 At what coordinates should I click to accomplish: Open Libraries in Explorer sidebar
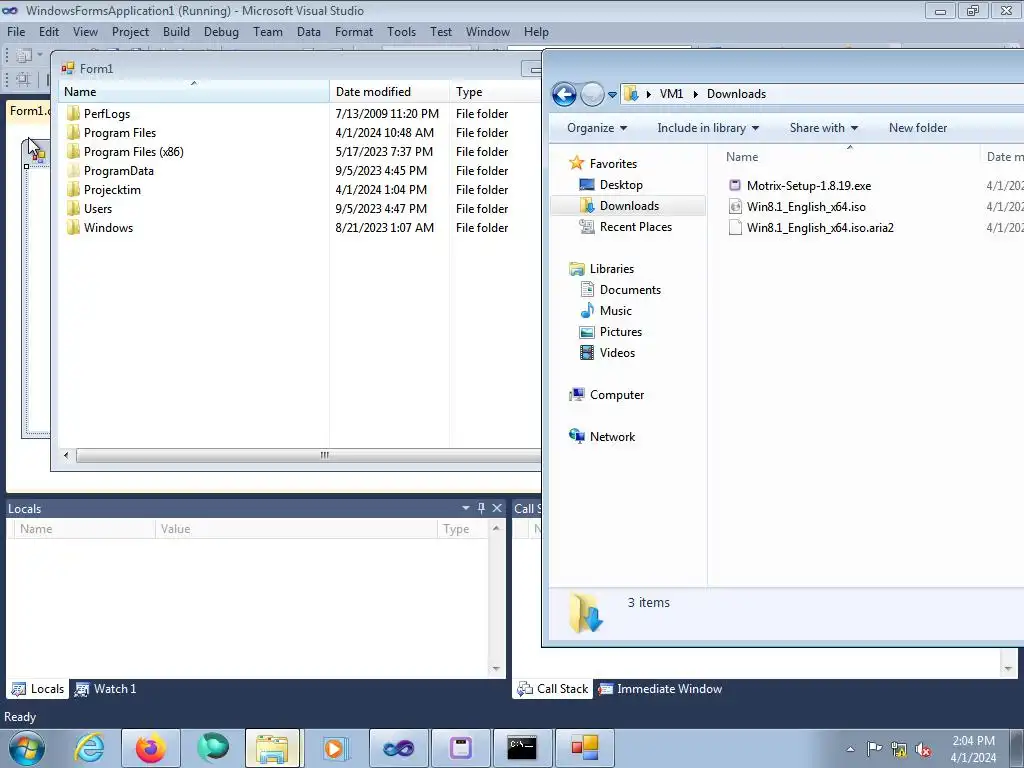[611, 268]
